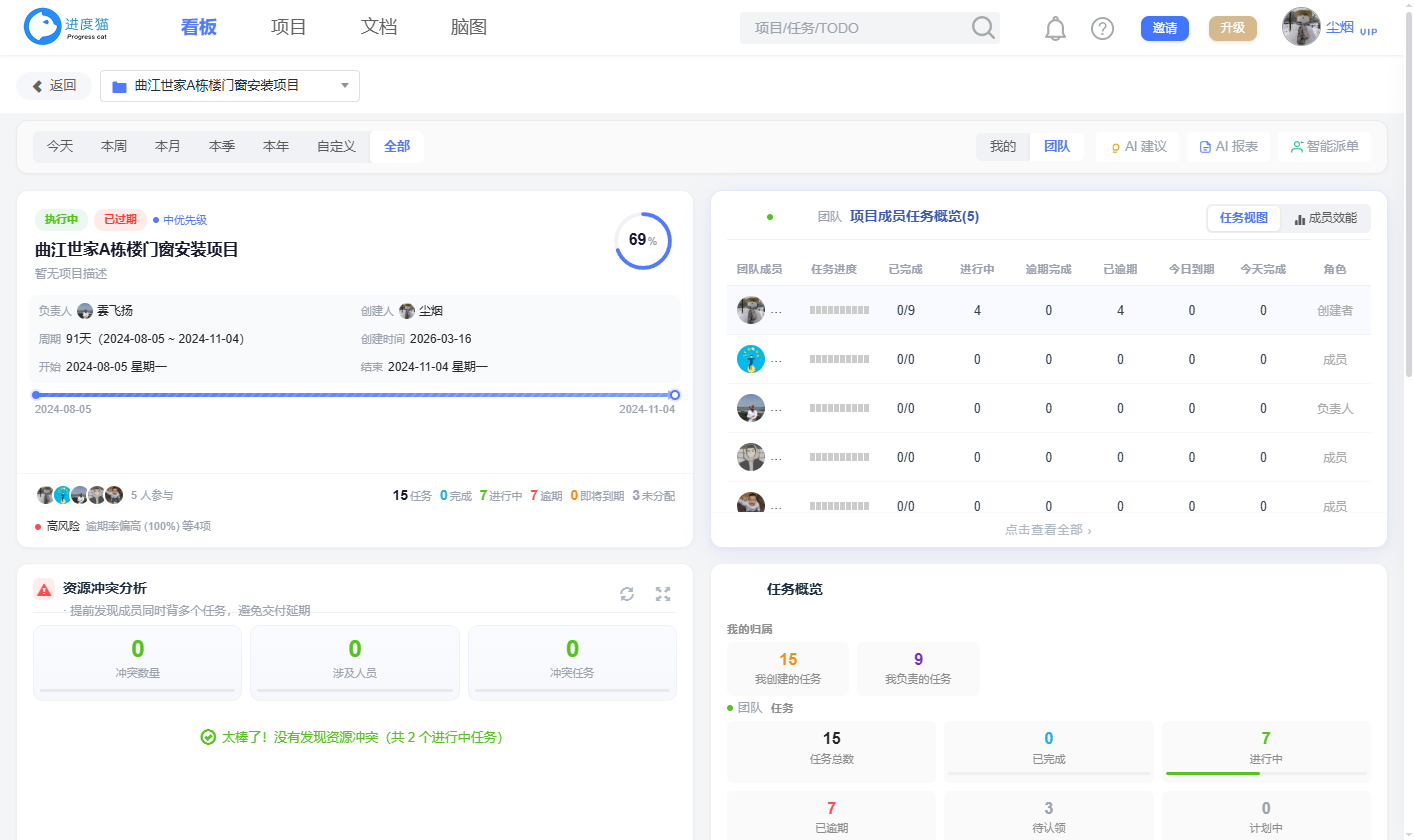Click the participant avatars beside 5 人参与
Viewport: 1414px width, 840px height.
tap(80, 495)
